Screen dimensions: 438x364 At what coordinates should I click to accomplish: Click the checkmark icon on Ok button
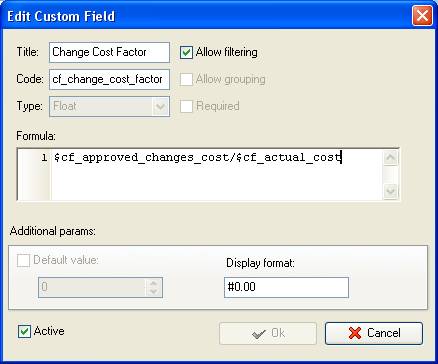tap(259, 333)
